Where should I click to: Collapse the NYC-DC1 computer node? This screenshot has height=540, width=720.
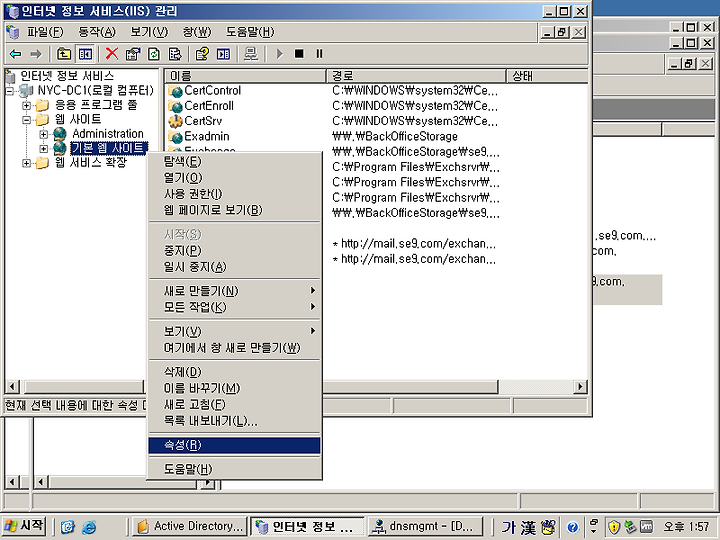10,91
